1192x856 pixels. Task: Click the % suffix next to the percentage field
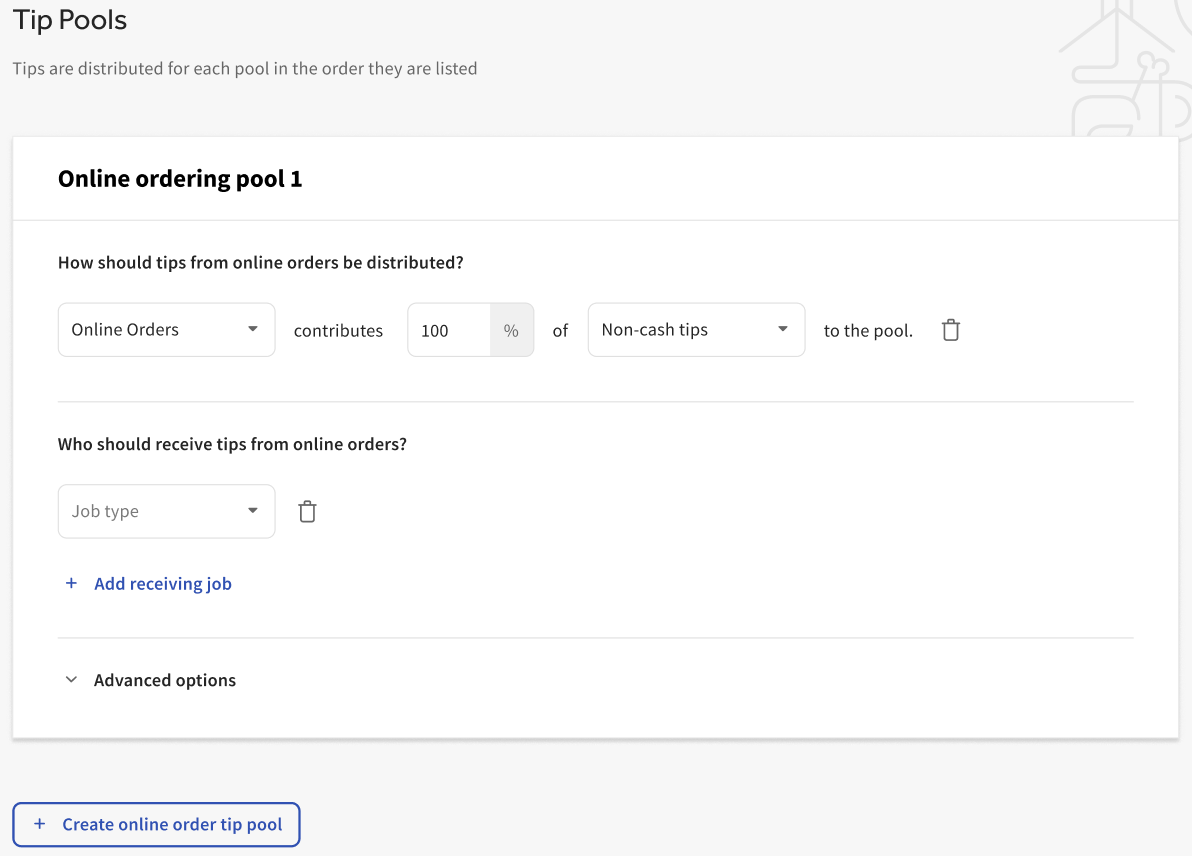point(511,329)
